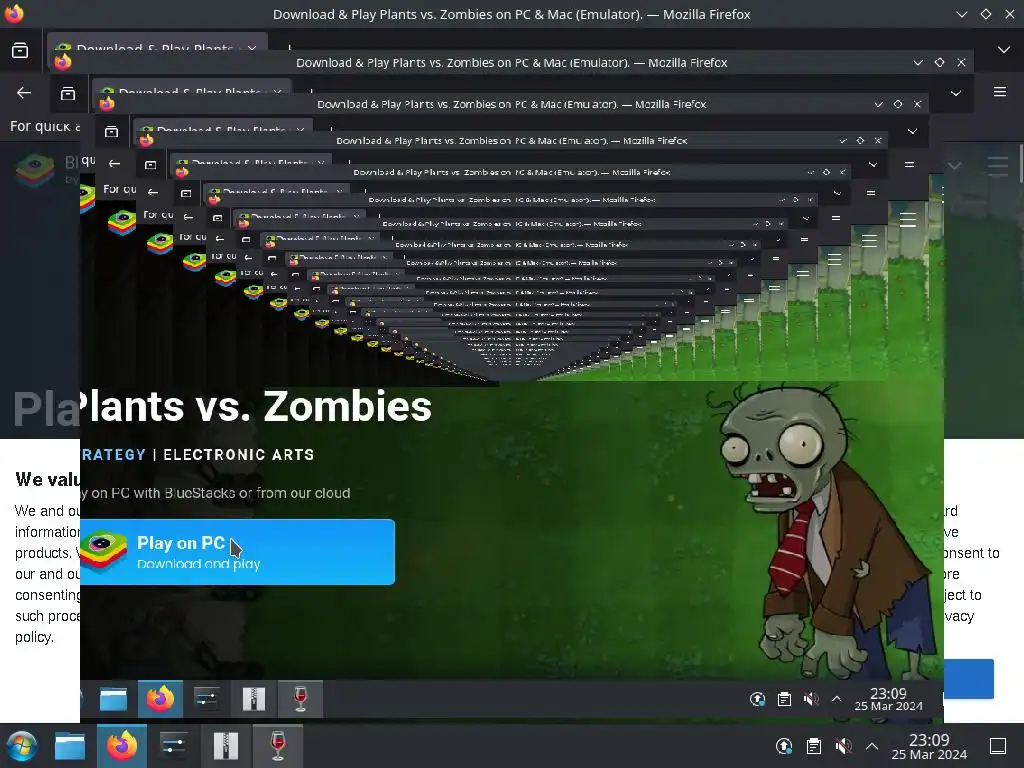Click the Firefox logo in the outermost title bar
The image size is (1024, 768).
point(14,14)
